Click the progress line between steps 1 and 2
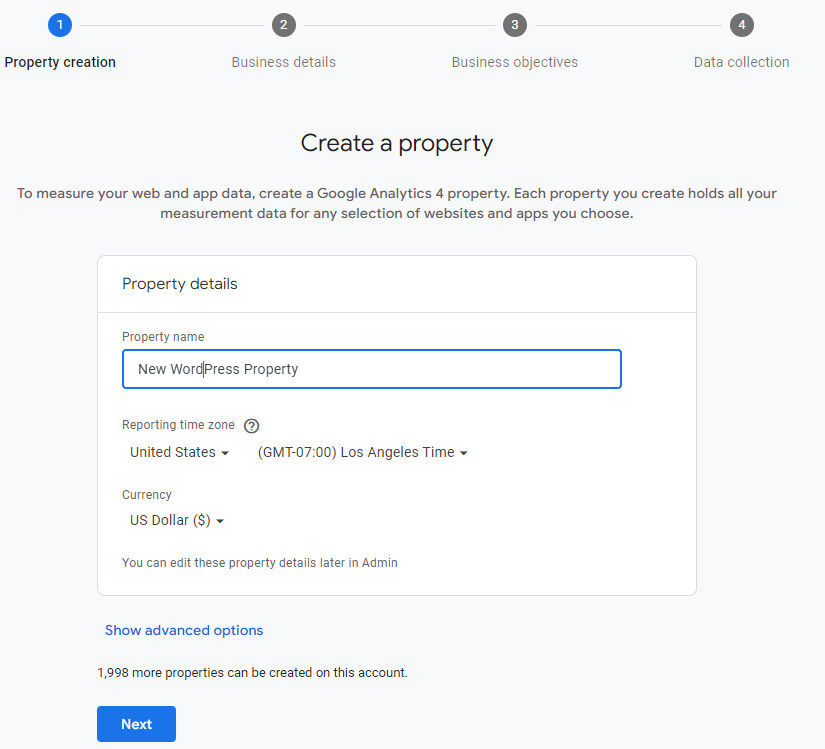 pyautogui.click(x=170, y=25)
